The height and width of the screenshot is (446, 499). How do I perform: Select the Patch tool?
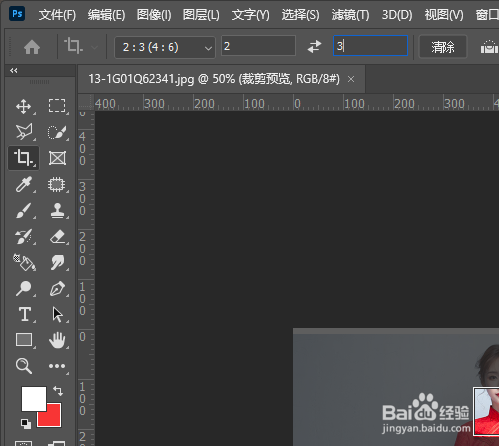click(57, 184)
